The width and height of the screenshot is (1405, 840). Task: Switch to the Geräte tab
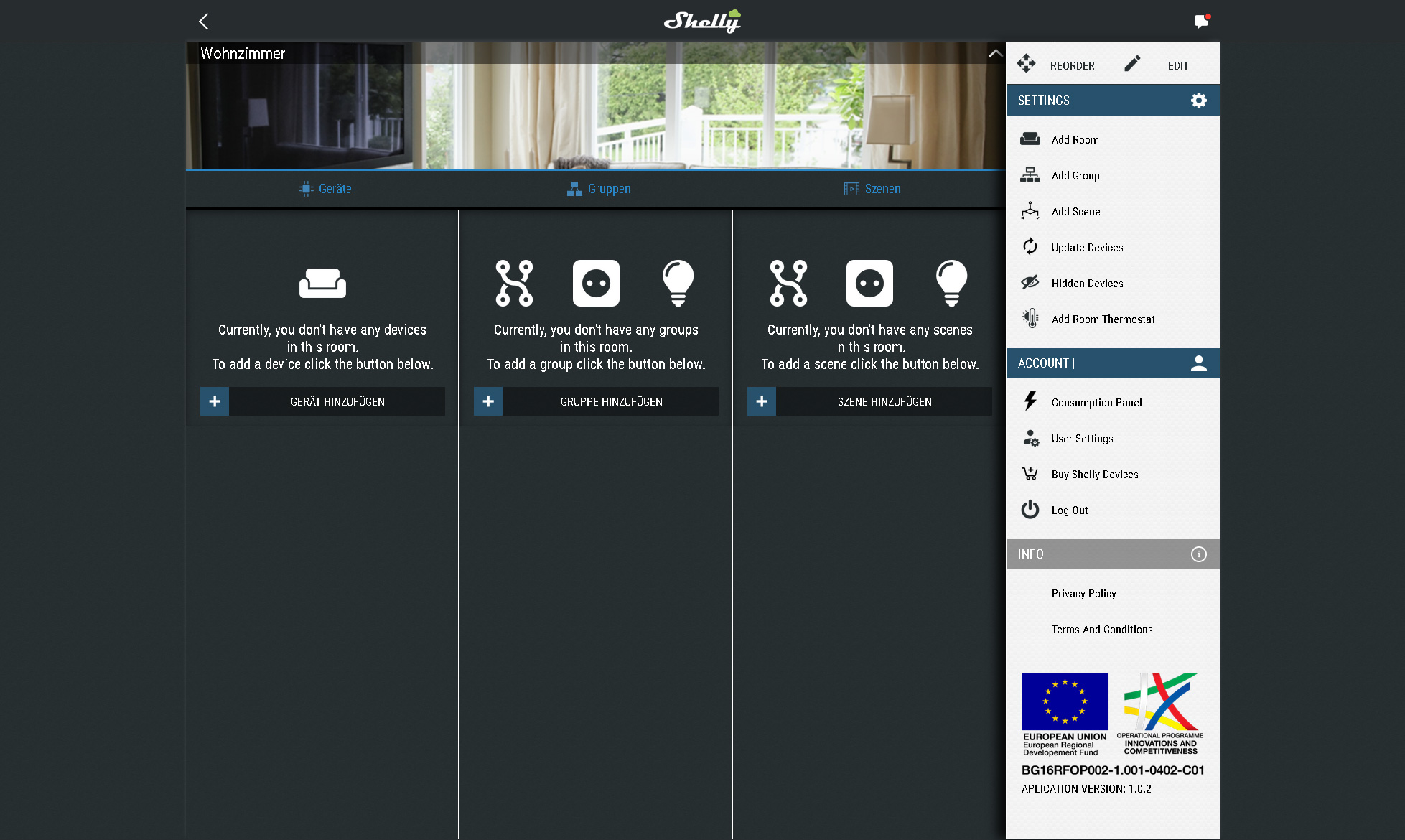pyautogui.click(x=325, y=189)
